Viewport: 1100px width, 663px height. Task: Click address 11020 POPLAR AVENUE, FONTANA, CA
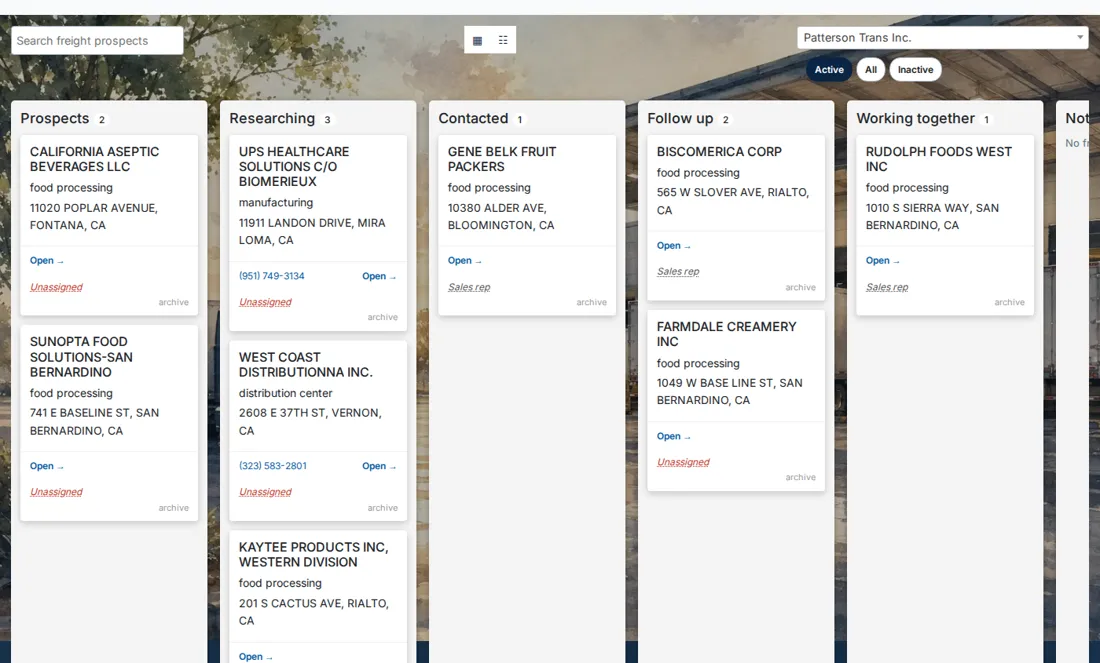coord(93,217)
